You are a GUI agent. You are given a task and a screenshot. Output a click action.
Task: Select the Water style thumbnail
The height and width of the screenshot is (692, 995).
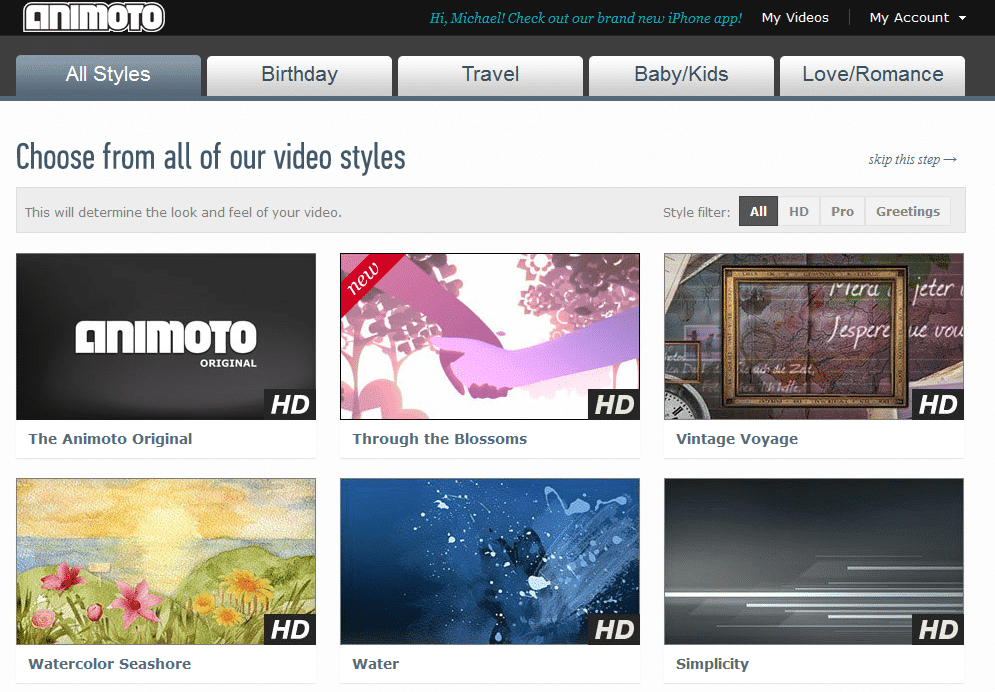[490, 561]
